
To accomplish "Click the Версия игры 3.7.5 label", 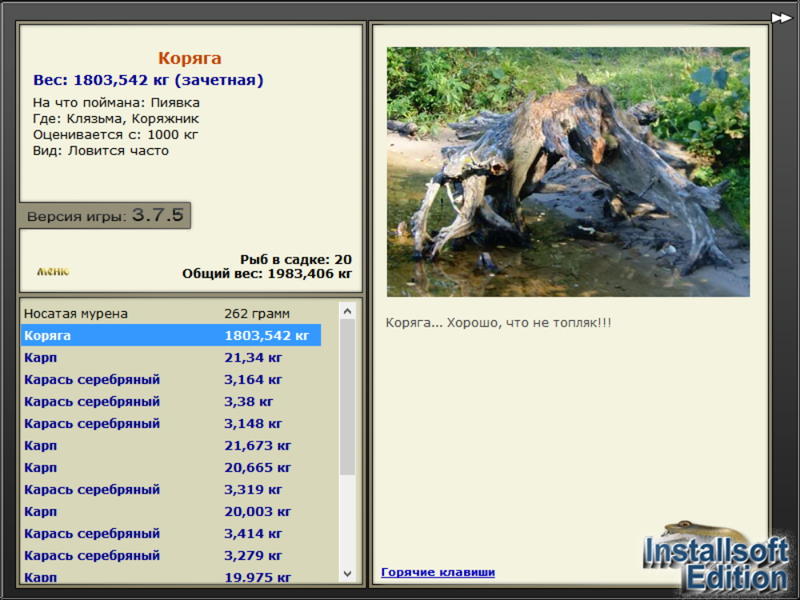I will click(105, 215).
